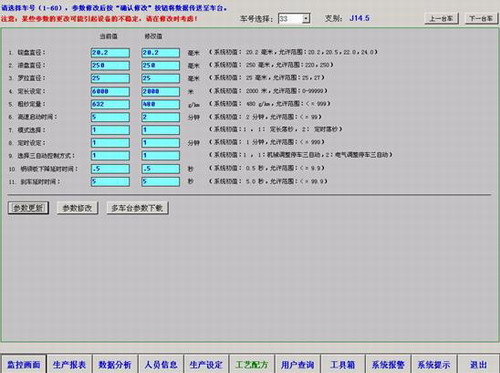Open the 系统提示 tab
500x373 pixels.
(434, 364)
